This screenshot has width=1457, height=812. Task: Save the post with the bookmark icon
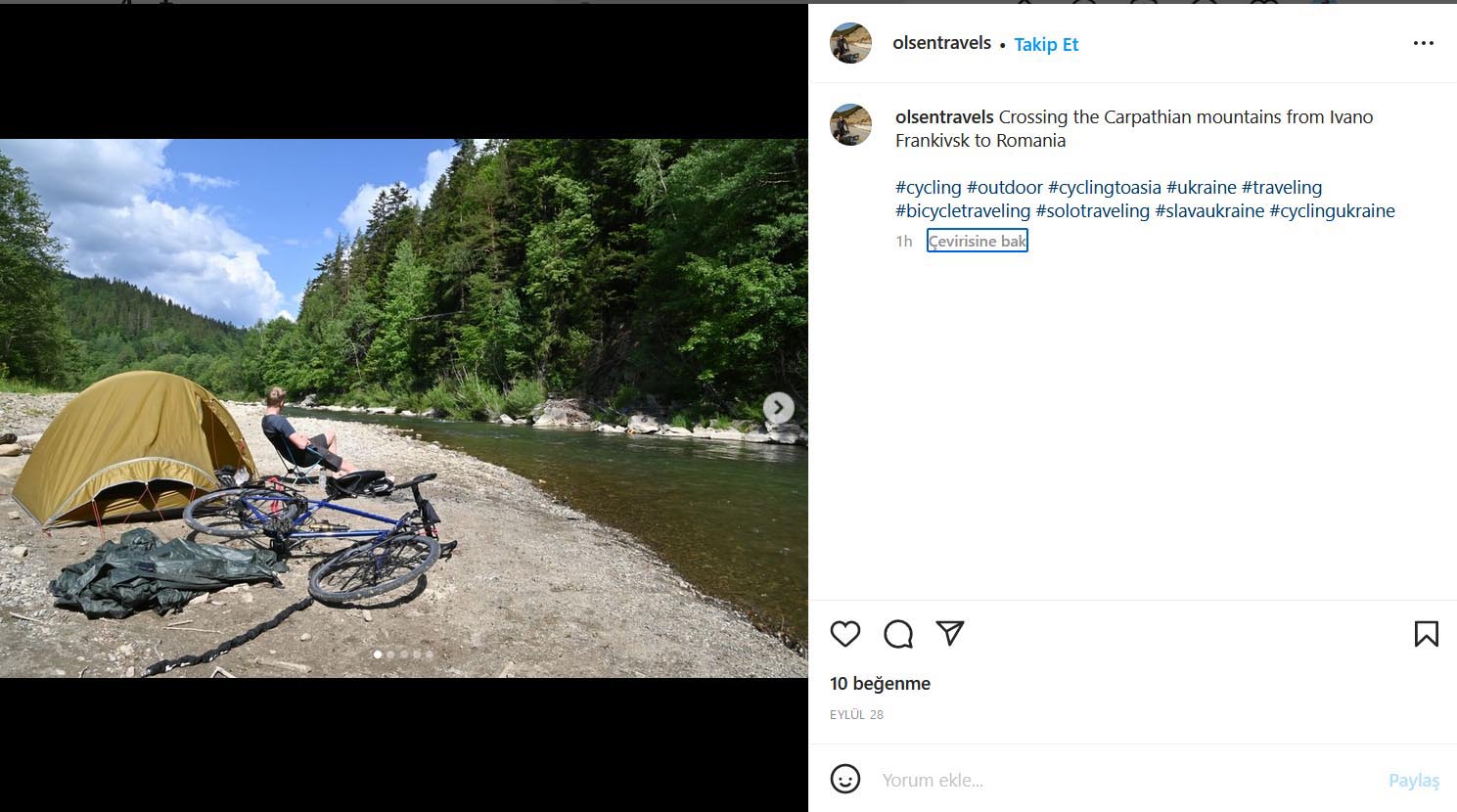pyautogui.click(x=1426, y=634)
